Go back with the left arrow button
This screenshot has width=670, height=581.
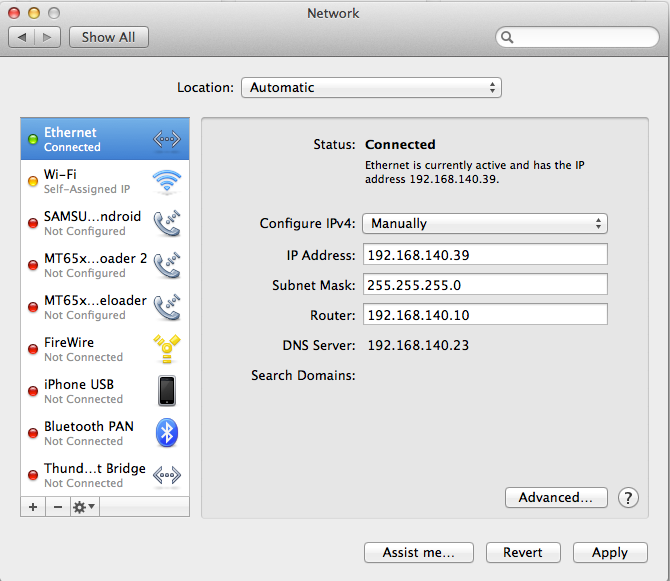pyautogui.click(x=22, y=37)
